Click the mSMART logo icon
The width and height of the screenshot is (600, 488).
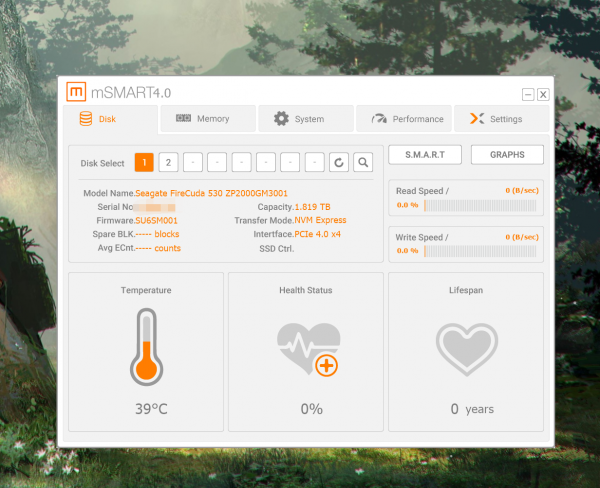click(x=76, y=91)
